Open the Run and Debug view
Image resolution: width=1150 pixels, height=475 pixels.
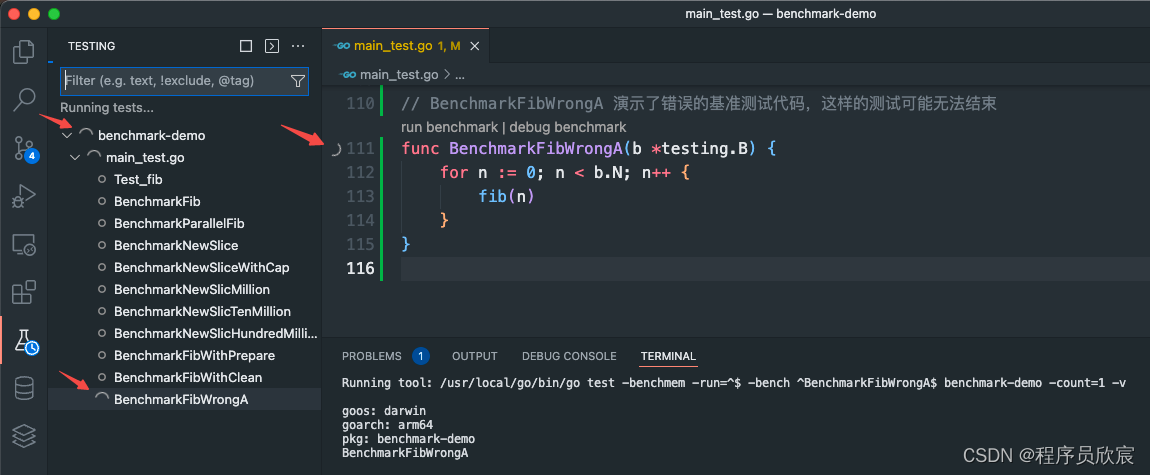pyautogui.click(x=23, y=196)
